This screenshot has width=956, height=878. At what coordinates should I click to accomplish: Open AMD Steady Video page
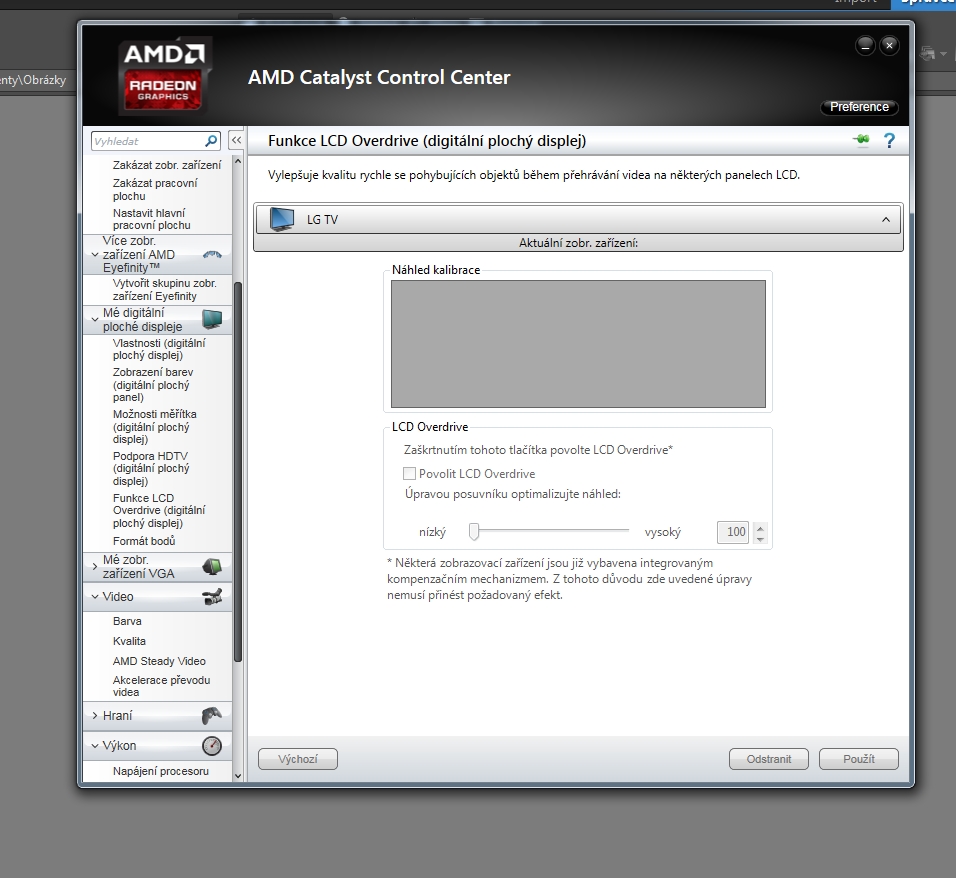pos(159,661)
